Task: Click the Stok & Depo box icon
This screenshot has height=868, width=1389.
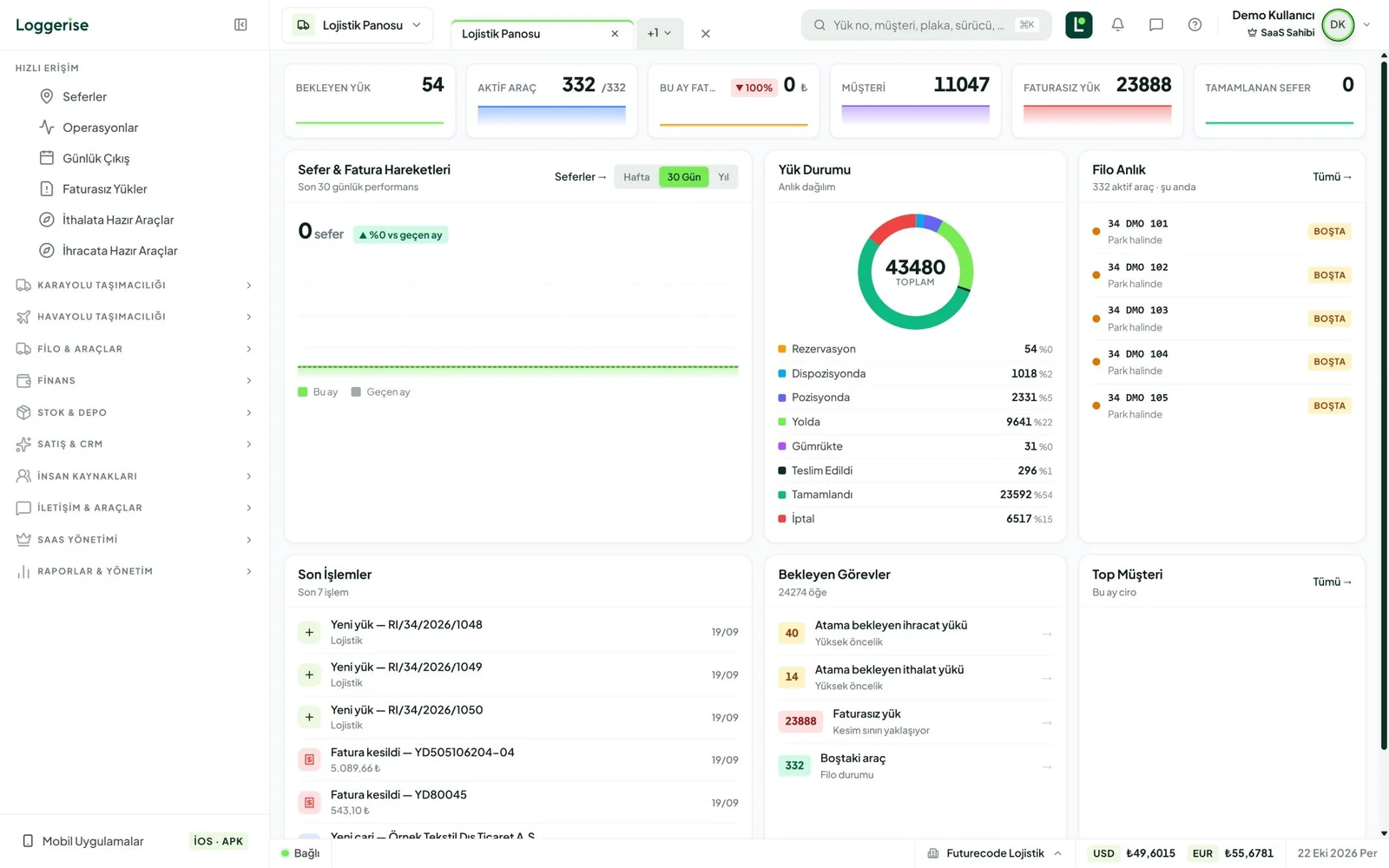Action: [x=23, y=412]
